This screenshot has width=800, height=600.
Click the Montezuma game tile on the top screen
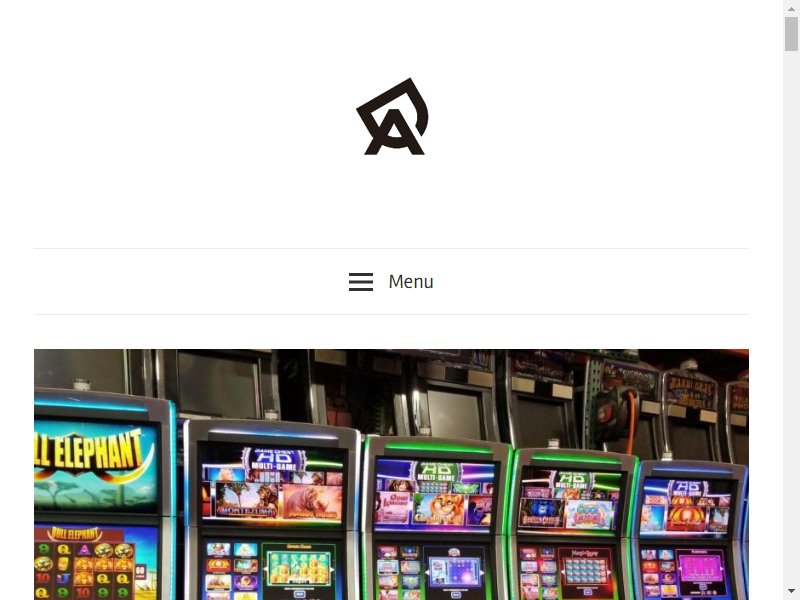click(x=247, y=500)
